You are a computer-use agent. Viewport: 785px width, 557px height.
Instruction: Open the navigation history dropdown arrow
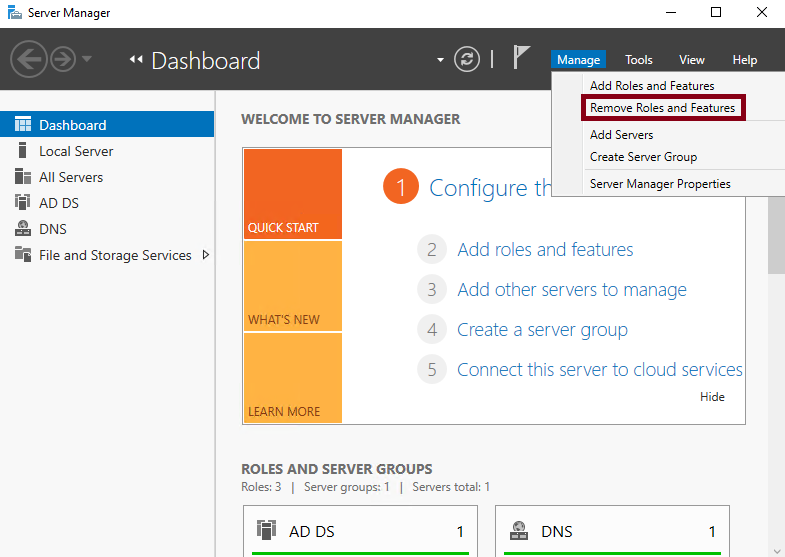tap(87, 59)
